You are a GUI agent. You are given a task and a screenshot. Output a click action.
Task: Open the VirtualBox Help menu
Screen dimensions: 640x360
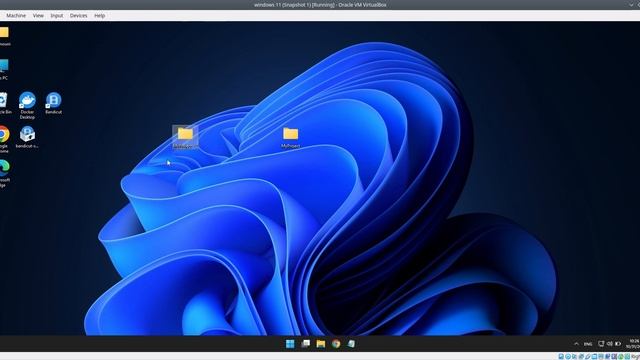(x=100, y=16)
